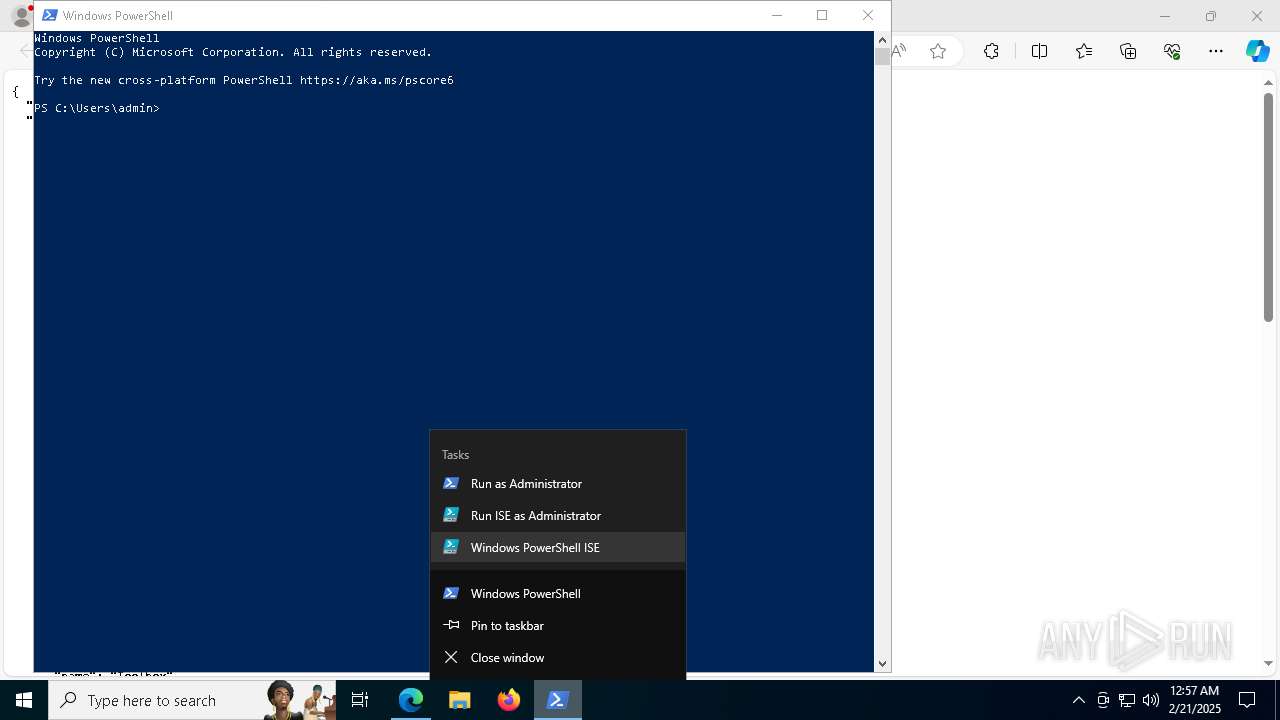The image size is (1280, 720).
Task: Add this page to favorites in Edge
Action: [938, 51]
